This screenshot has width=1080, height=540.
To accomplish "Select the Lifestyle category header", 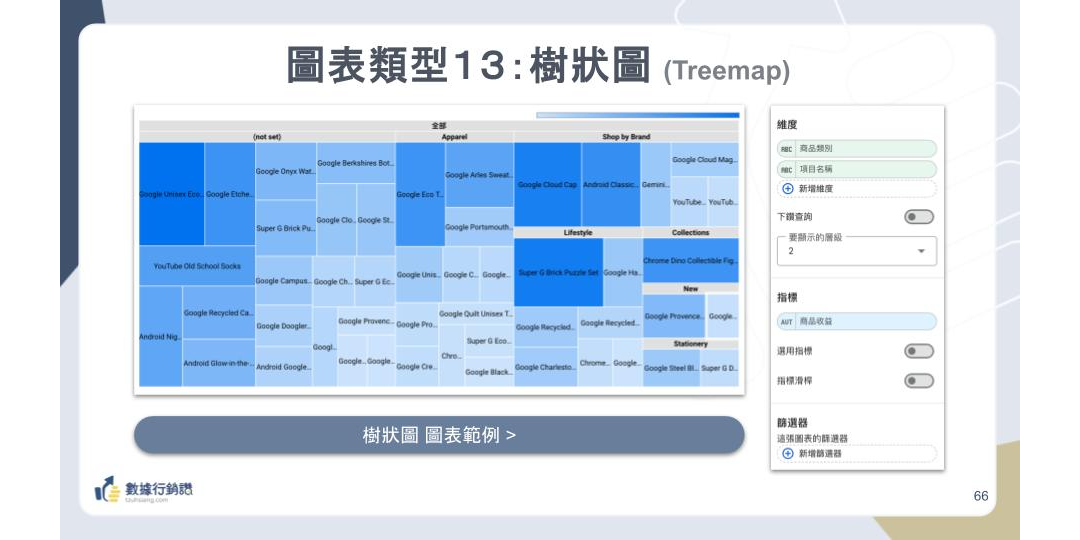I will click(578, 233).
